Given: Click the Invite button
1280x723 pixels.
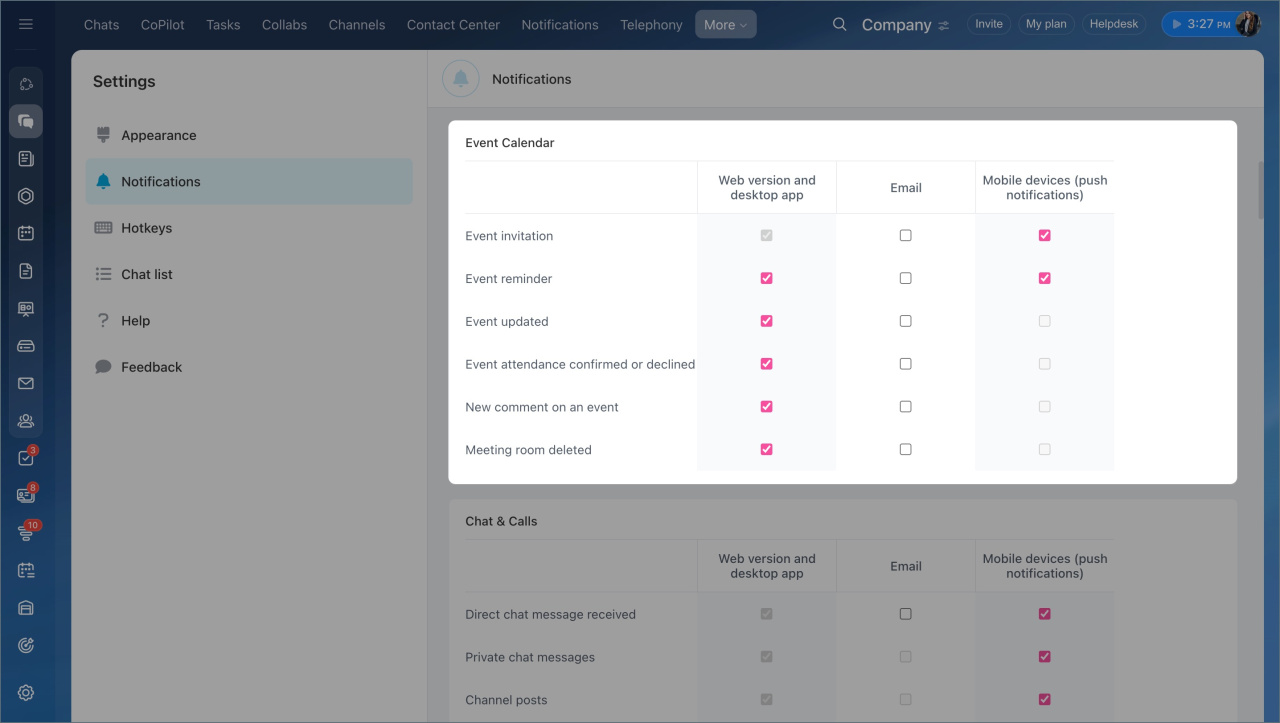Looking at the screenshot, I should pos(988,24).
